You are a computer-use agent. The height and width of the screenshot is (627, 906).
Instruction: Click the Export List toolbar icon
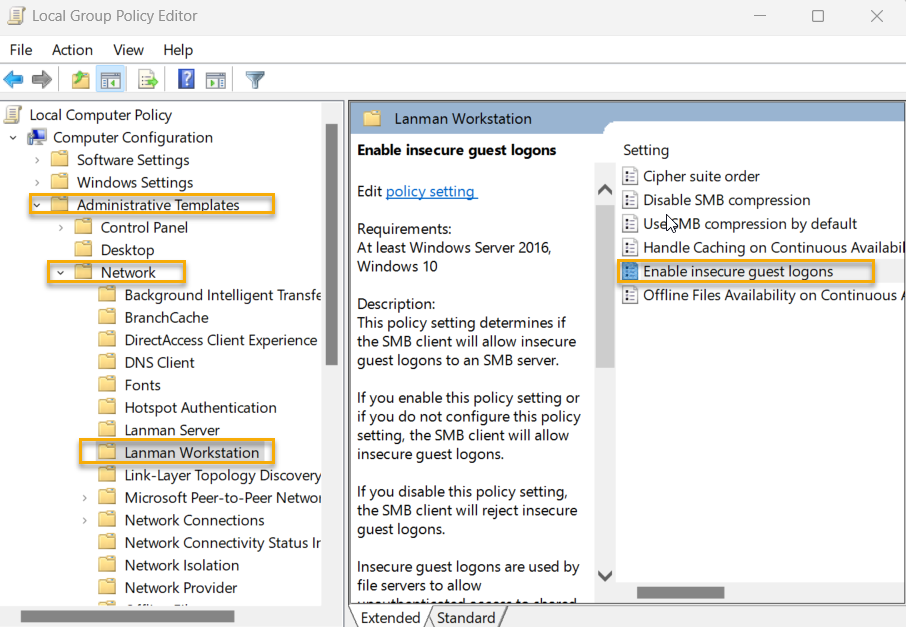click(x=148, y=80)
